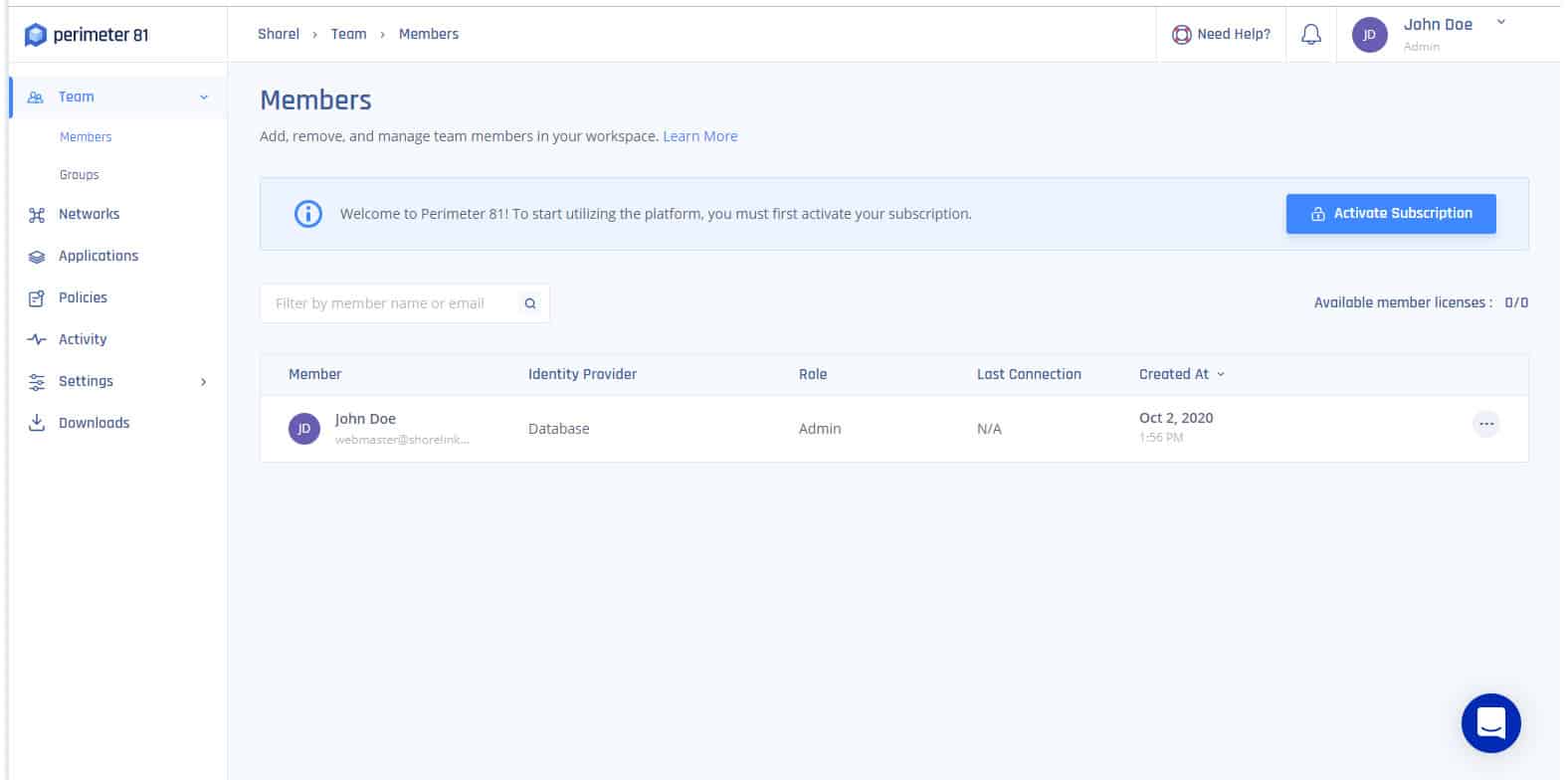Click the Member column header
This screenshot has height=780, width=1568.
tap(314, 374)
